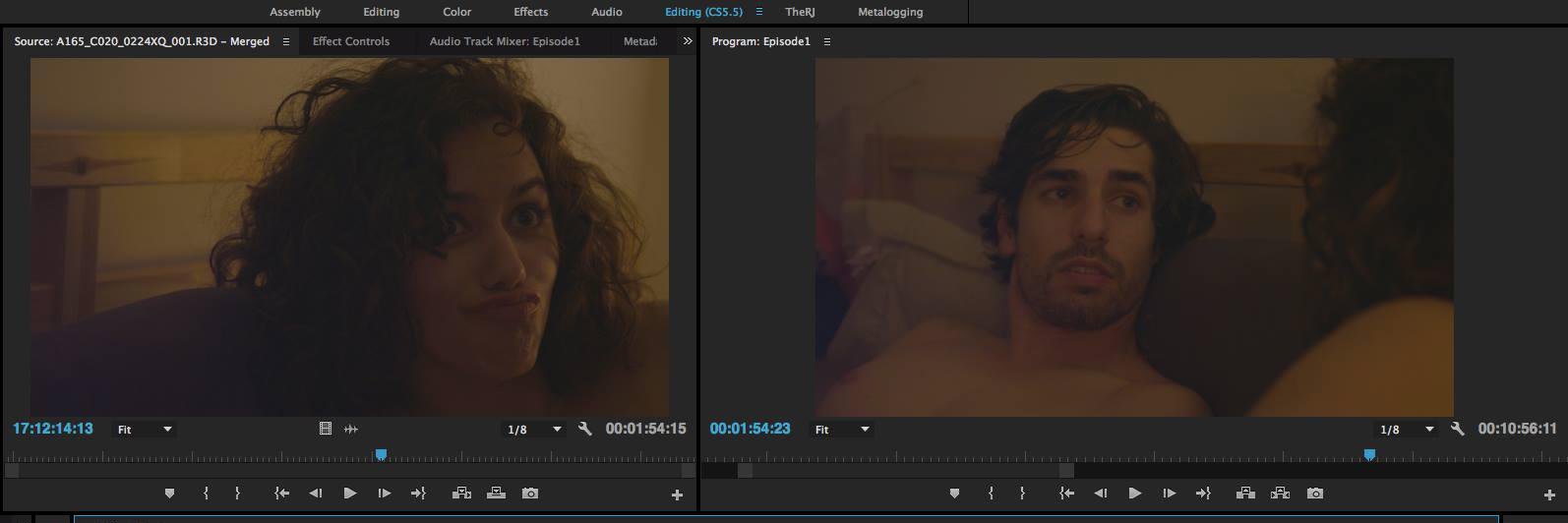Select the Source clip tab A165_C020_0224XQ_001.R3D
Screen dimensions: 1568x523
click(x=142, y=42)
